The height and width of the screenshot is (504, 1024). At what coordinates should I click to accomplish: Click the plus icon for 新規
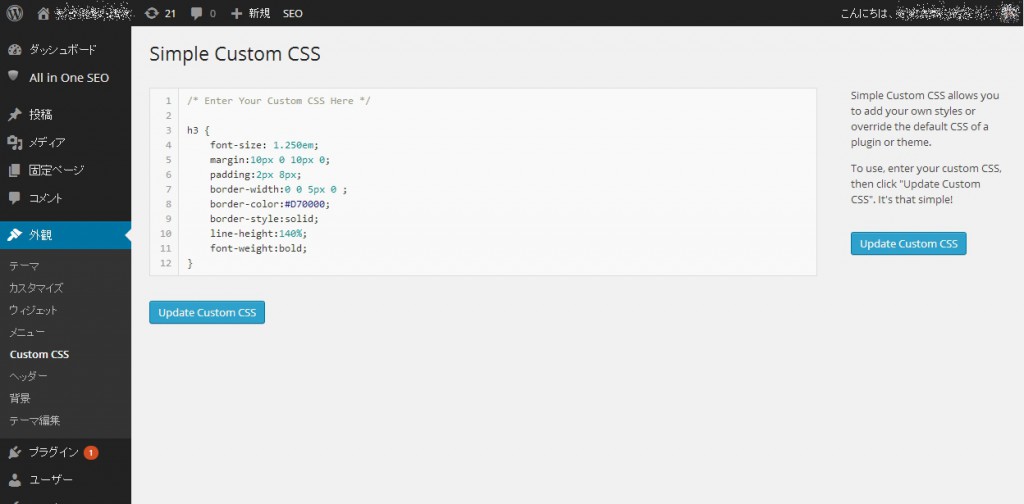[x=236, y=14]
